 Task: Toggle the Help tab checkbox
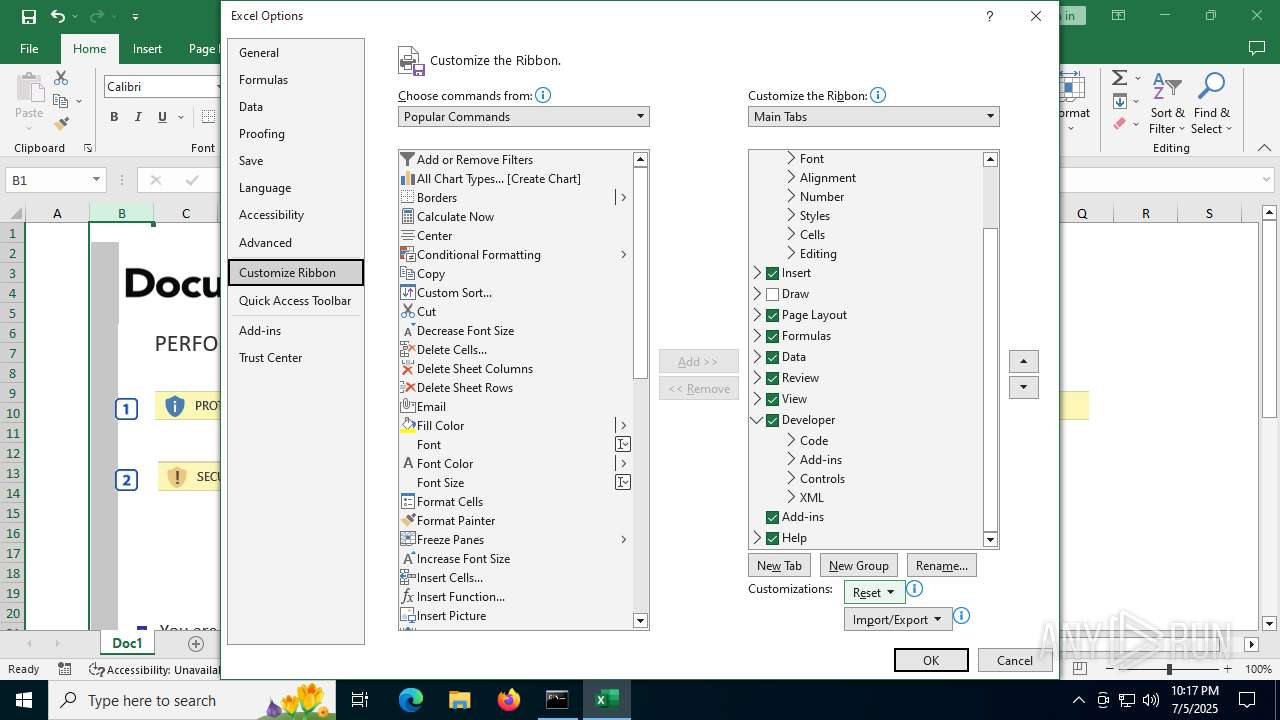tap(772, 538)
